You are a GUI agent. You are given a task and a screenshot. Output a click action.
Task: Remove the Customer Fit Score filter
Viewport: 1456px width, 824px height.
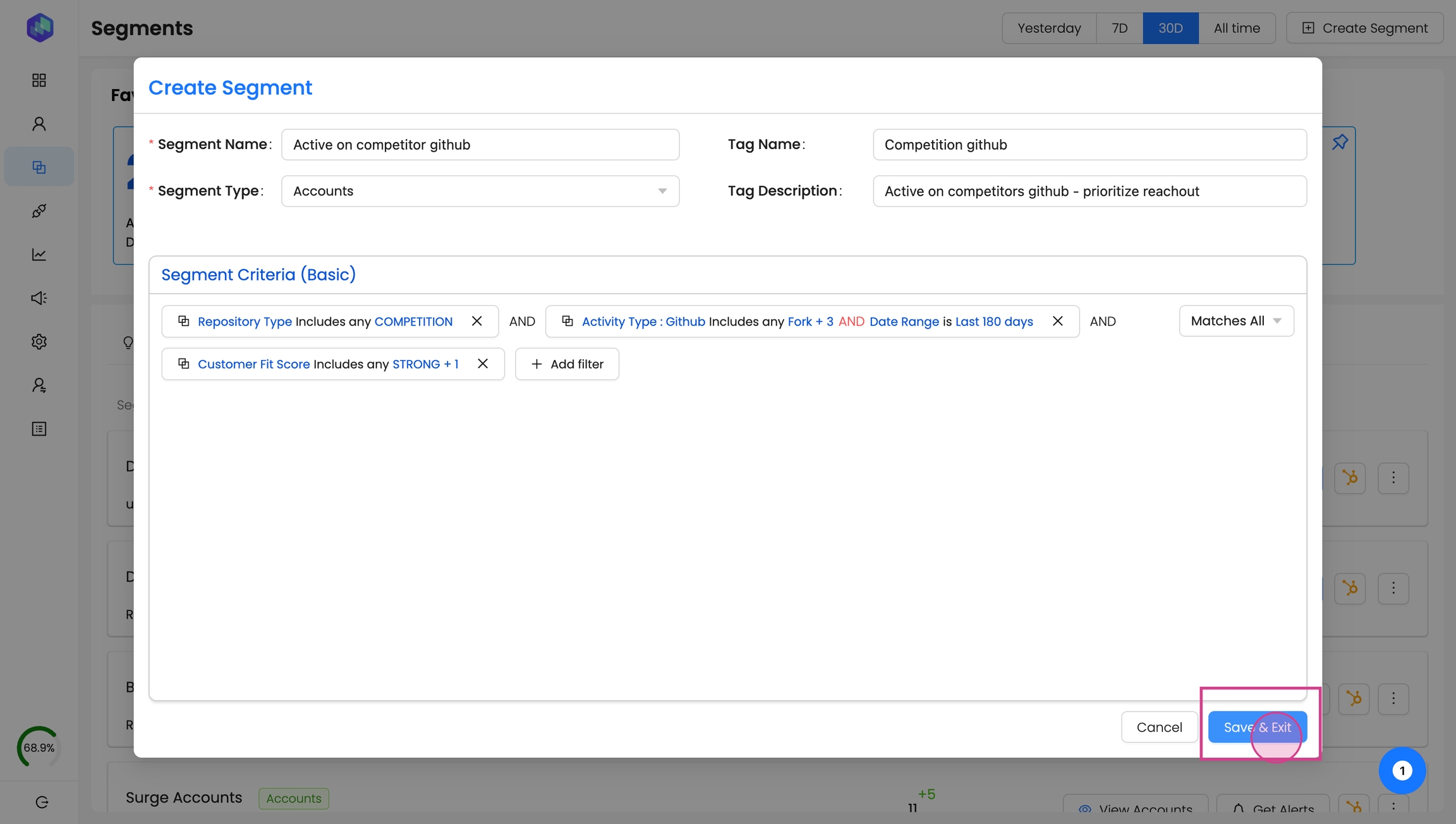point(483,364)
